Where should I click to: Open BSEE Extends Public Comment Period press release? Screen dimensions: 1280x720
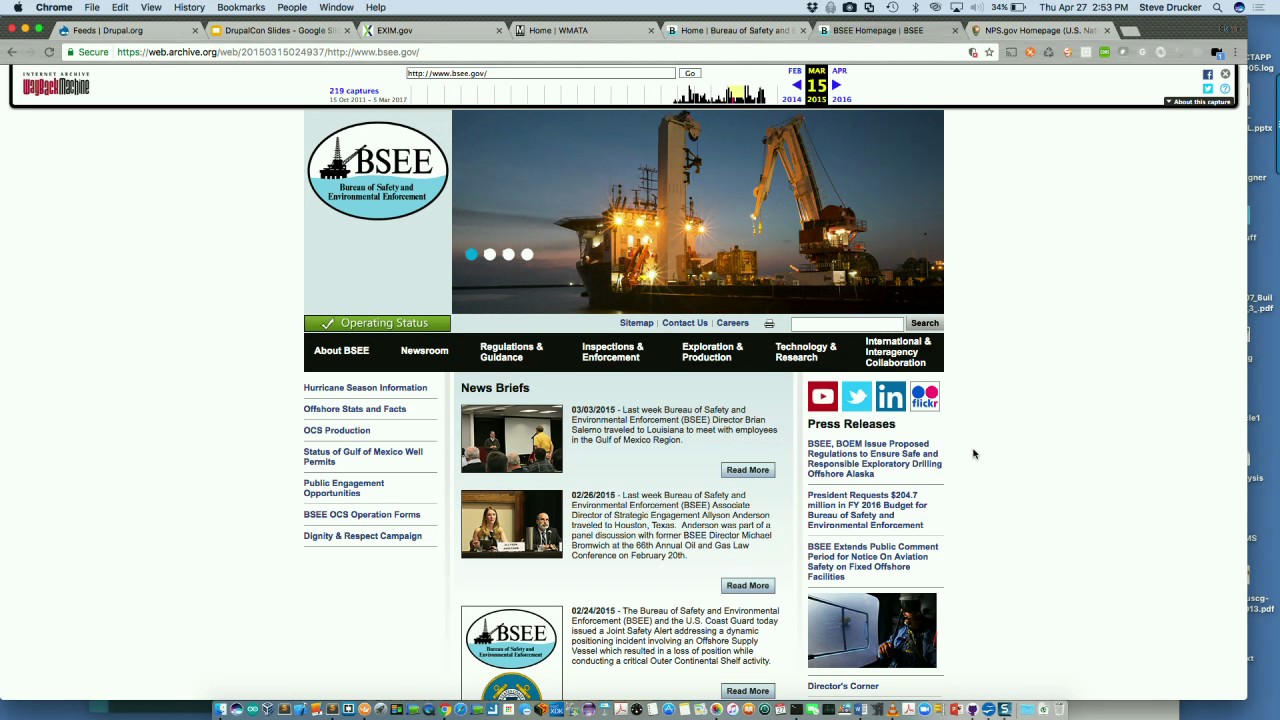click(x=873, y=562)
